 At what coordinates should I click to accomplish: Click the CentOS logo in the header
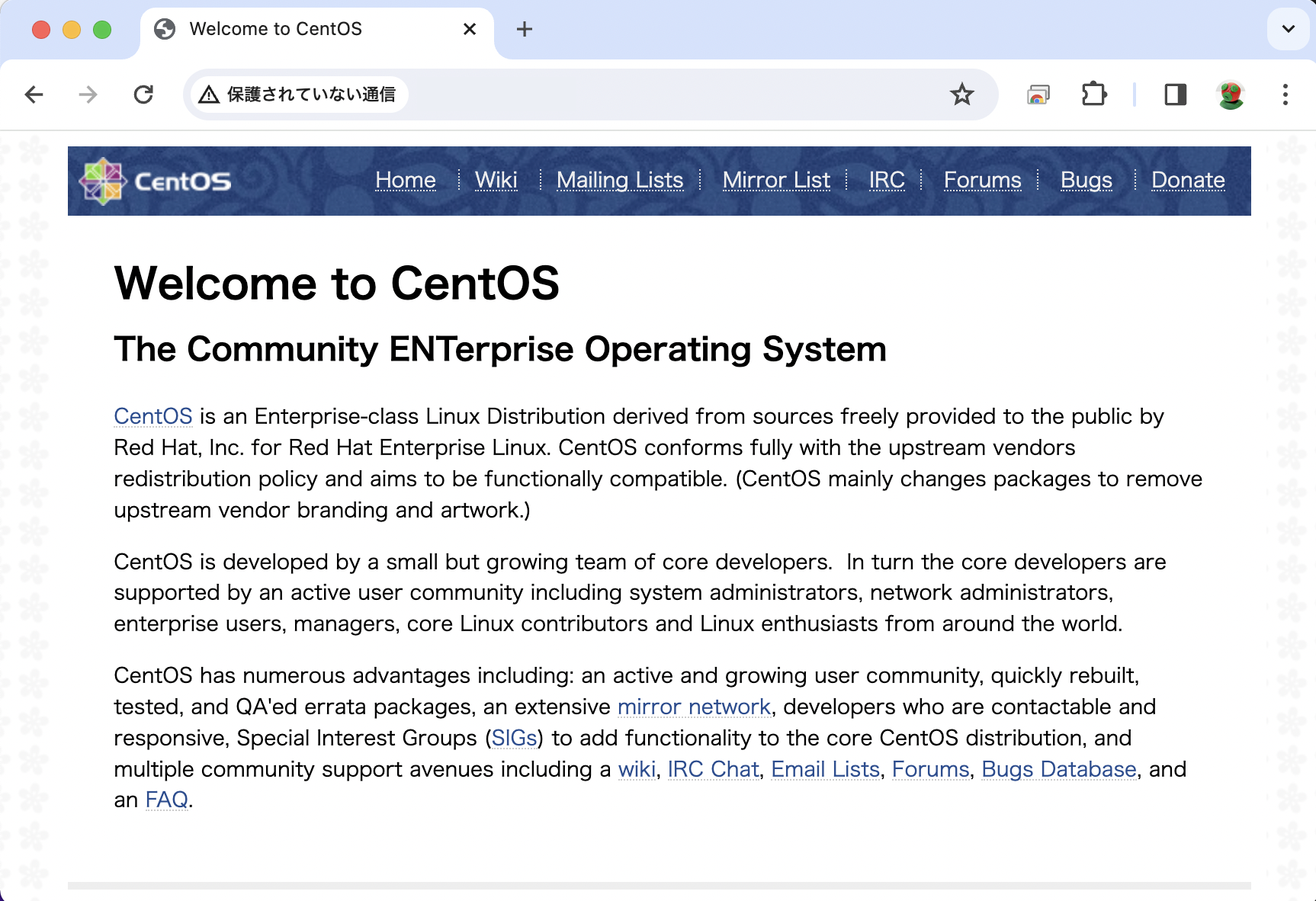point(103,181)
